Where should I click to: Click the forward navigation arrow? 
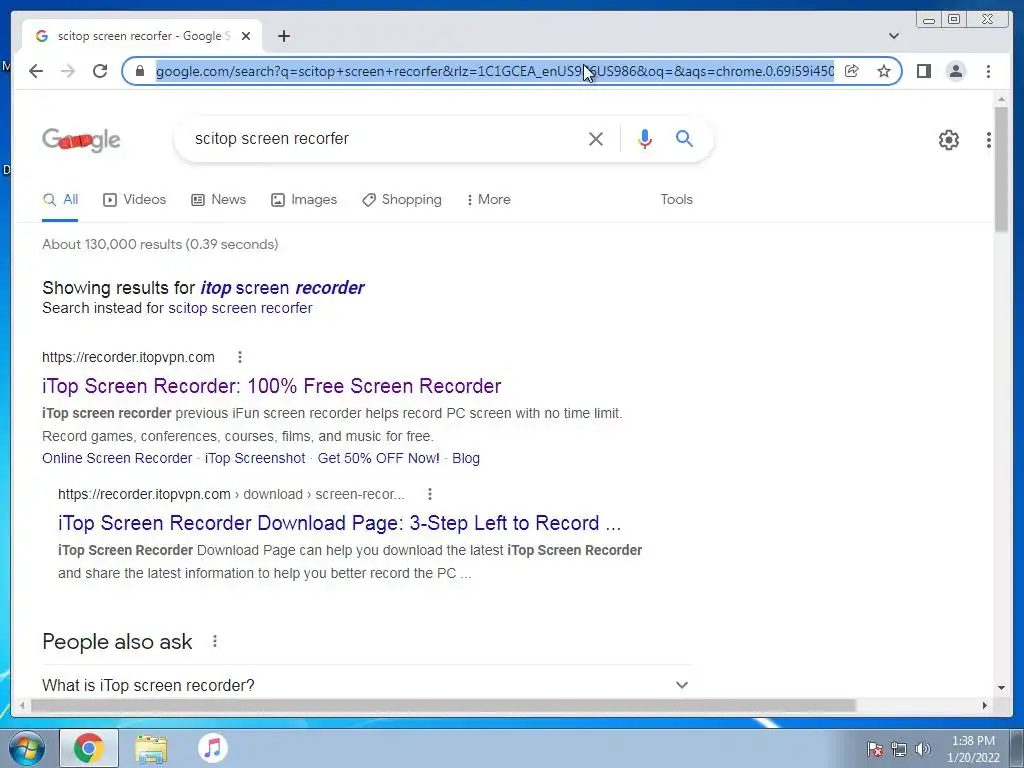pyautogui.click(x=68, y=71)
